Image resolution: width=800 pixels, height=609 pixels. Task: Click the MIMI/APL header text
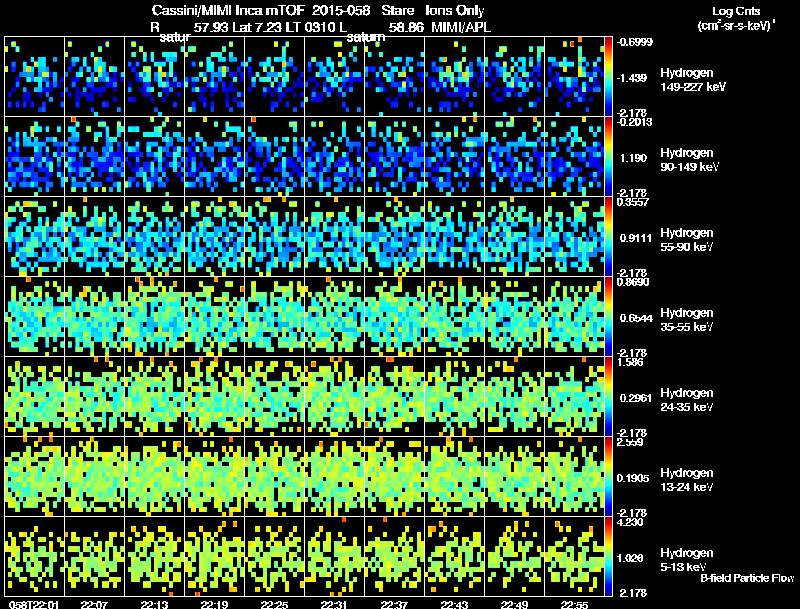(x=461, y=28)
